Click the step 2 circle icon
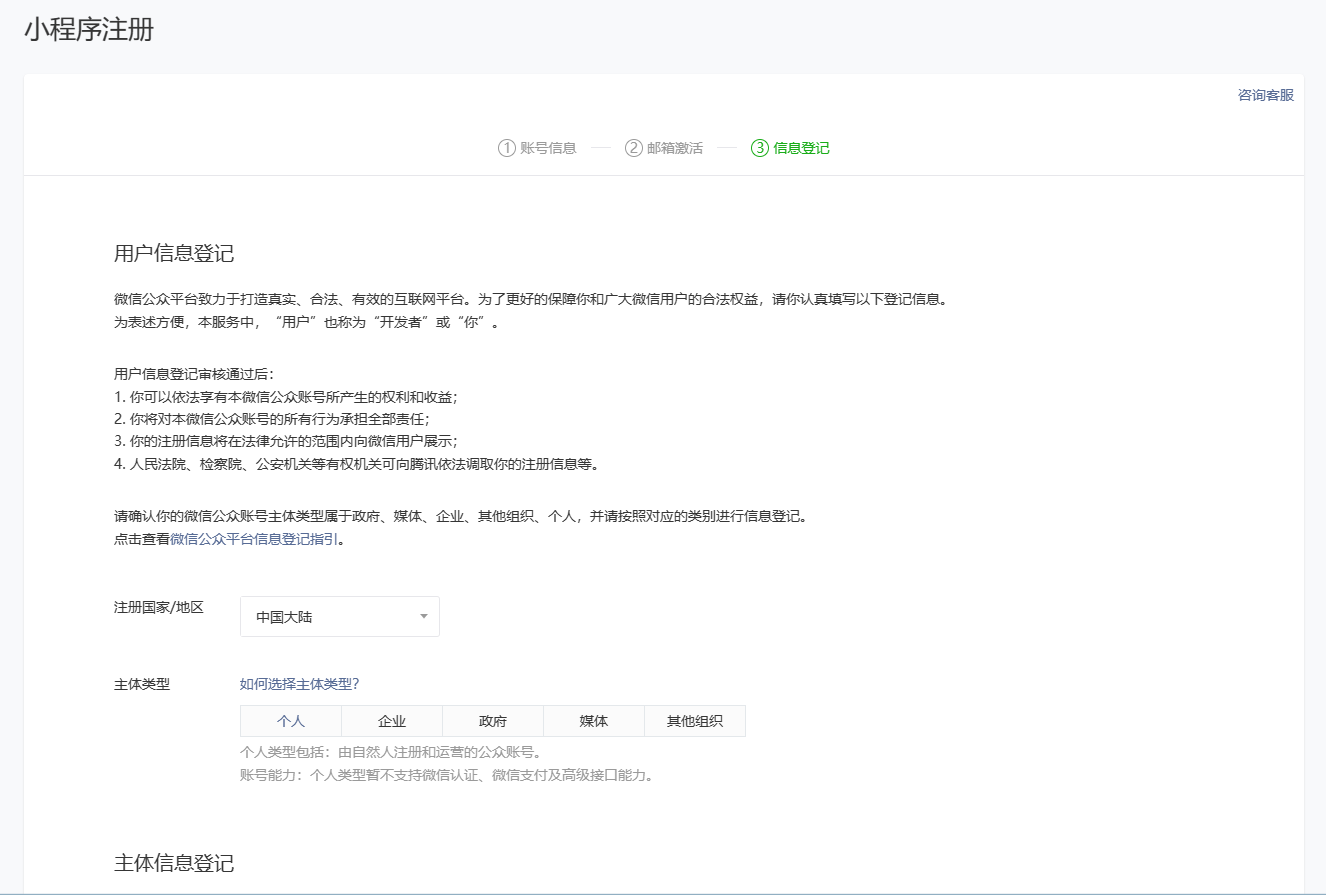Image resolution: width=1326 pixels, height=895 pixels. tap(633, 148)
